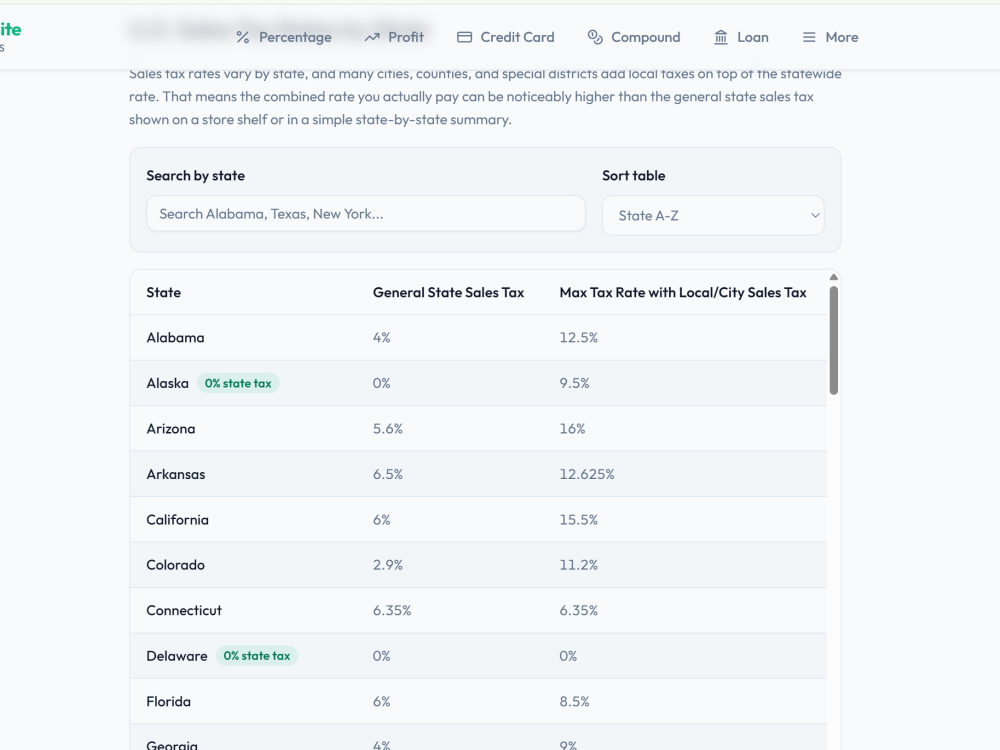Click Alaska's 0% state tax badge
Screen dimensions: 1000x750
238,383
